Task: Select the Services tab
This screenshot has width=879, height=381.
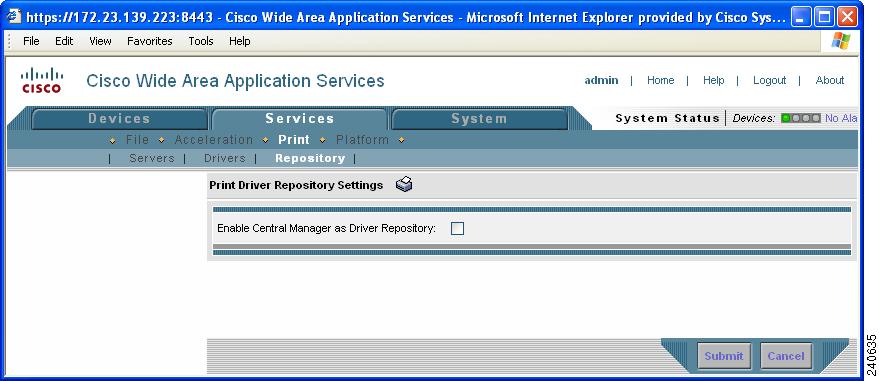Action: coord(299,119)
